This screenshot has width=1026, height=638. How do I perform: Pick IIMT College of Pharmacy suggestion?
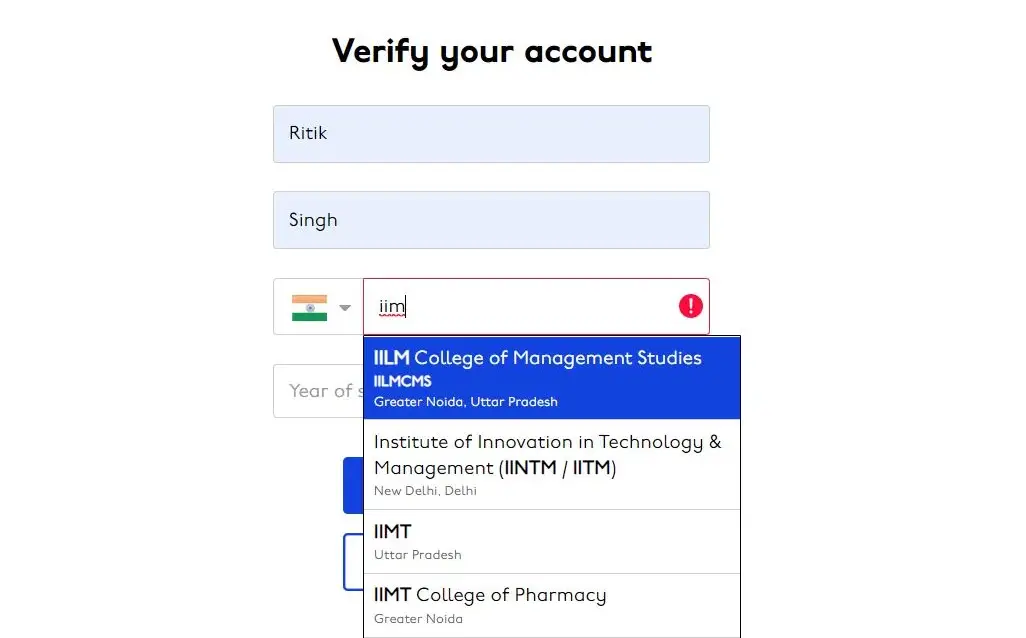point(552,605)
